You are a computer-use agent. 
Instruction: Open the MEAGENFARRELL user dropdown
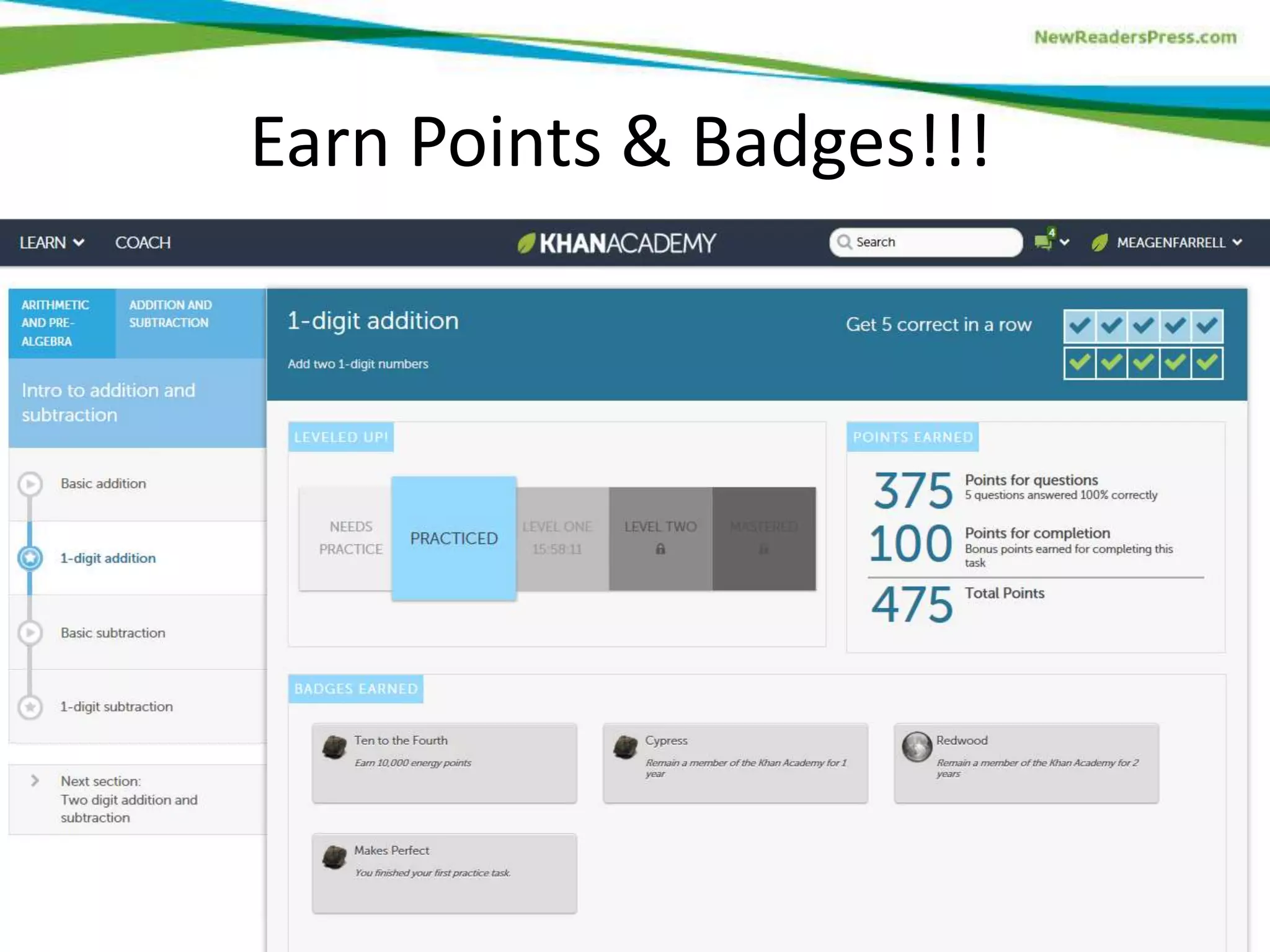[x=1179, y=242]
